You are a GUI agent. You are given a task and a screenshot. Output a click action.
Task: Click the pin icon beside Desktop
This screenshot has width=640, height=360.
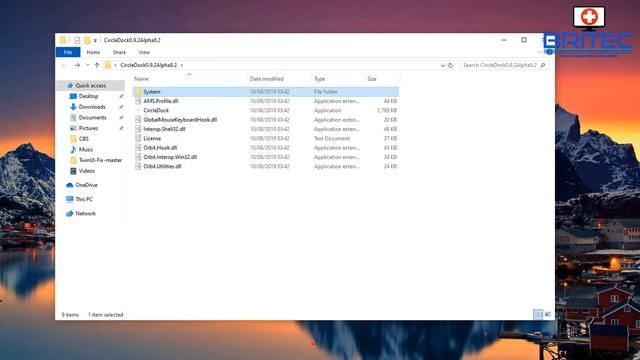tap(121, 96)
